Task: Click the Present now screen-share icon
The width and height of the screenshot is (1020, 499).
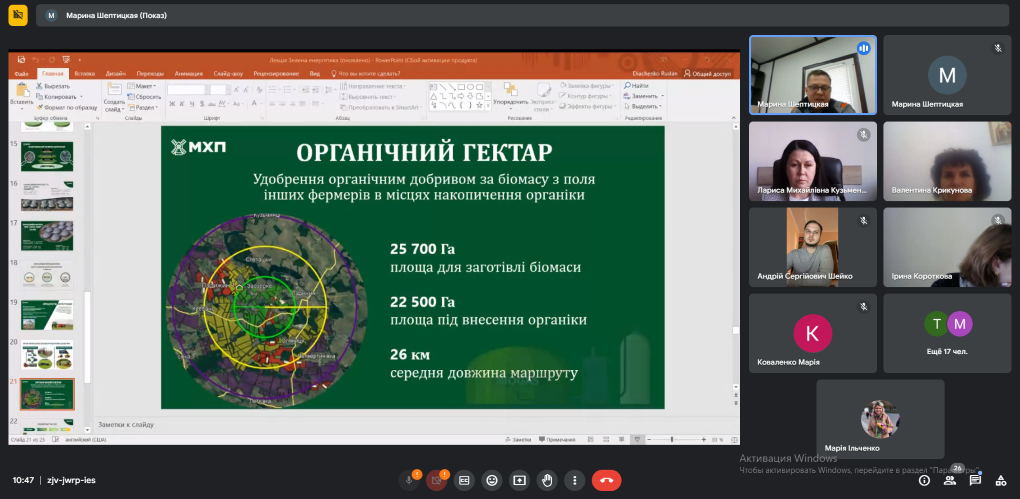Action: (x=519, y=480)
